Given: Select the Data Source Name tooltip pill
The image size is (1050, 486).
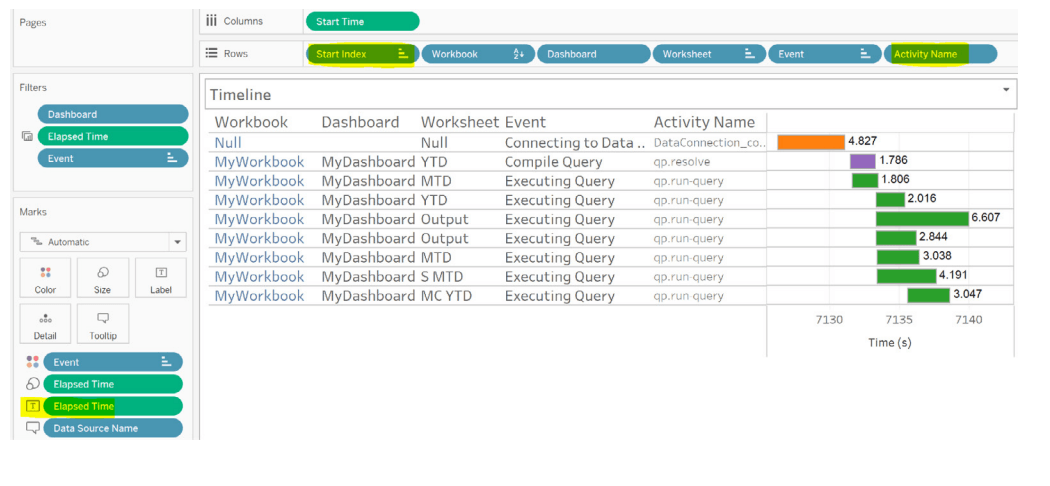Looking at the screenshot, I should 113,428.
